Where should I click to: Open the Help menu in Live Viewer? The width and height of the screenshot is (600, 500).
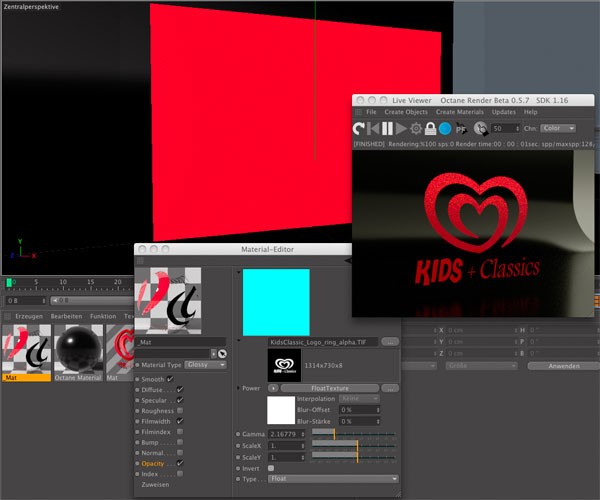coord(530,112)
